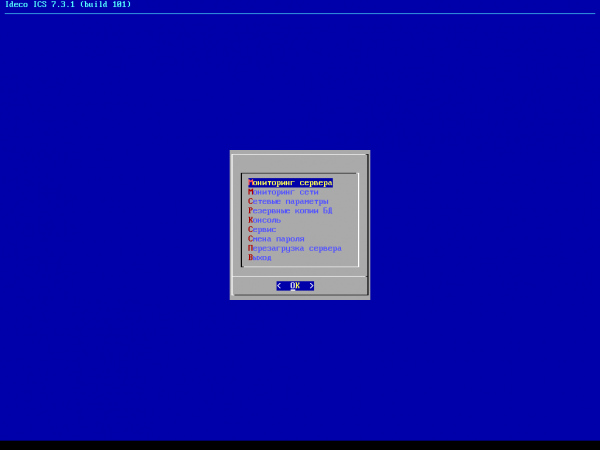
Task: Click right angle bracket of OK button
Action: coord(311,286)
